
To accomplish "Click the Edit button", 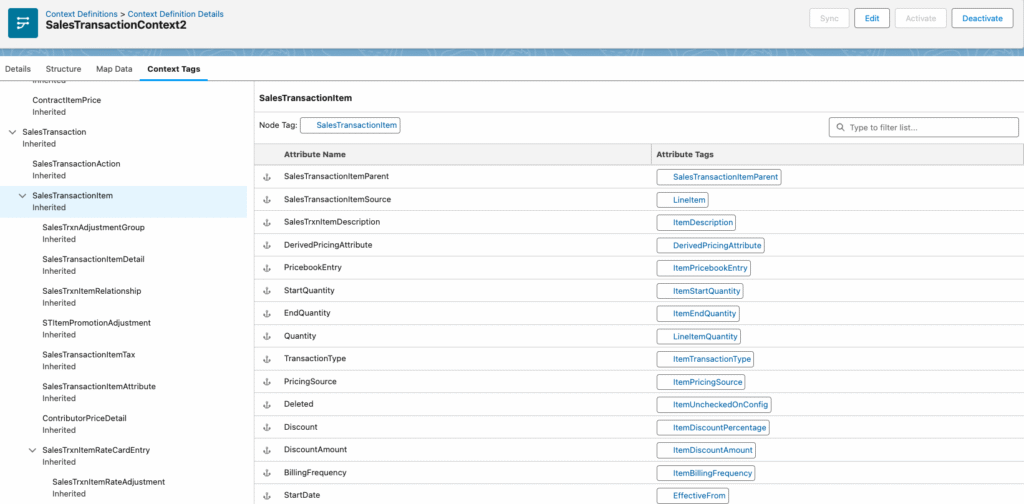I will pyautogui.click(x=871, y=18).
